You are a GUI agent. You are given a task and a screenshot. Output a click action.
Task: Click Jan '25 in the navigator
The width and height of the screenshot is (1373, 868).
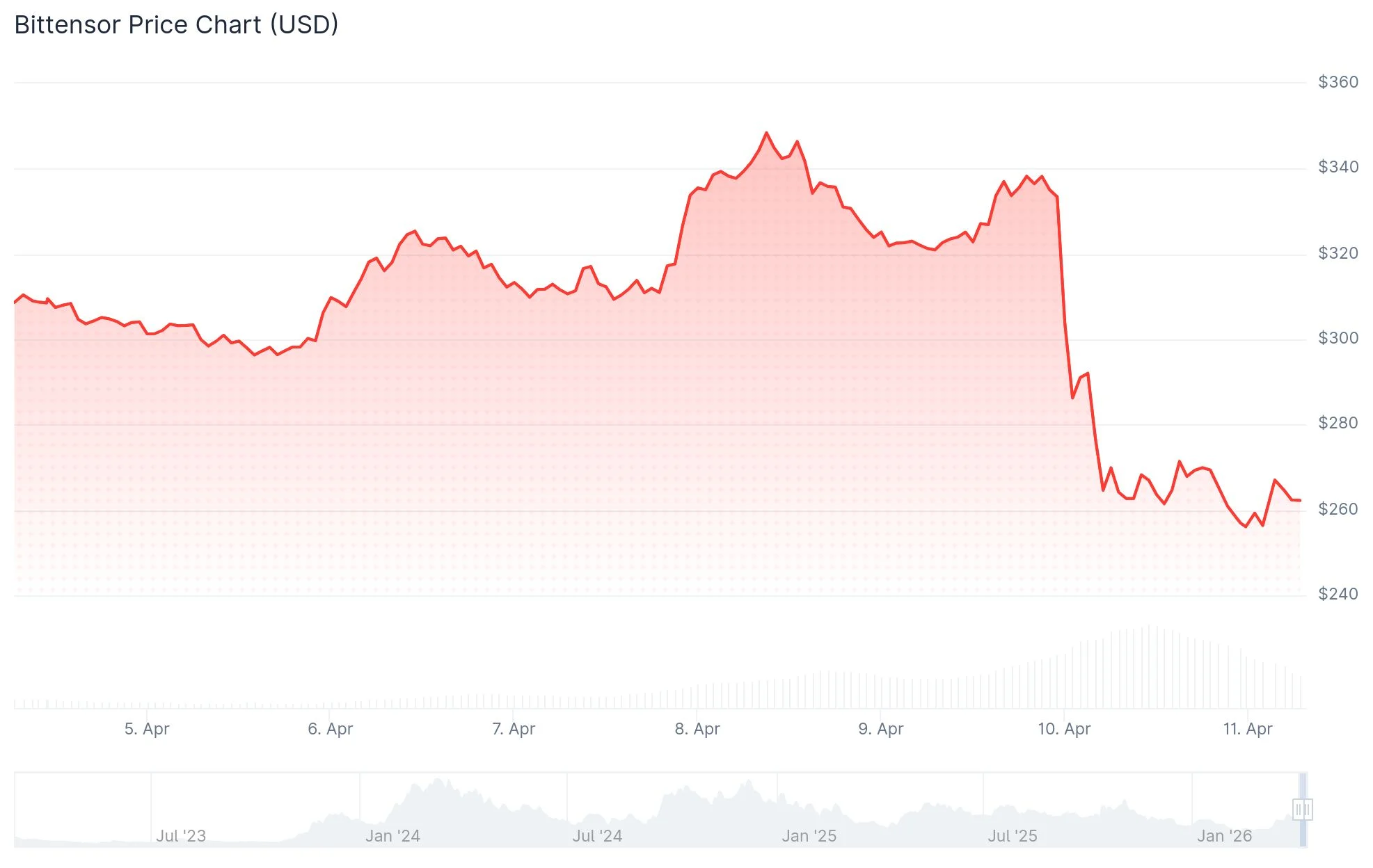pyautogui.click(x=809, y=836)
